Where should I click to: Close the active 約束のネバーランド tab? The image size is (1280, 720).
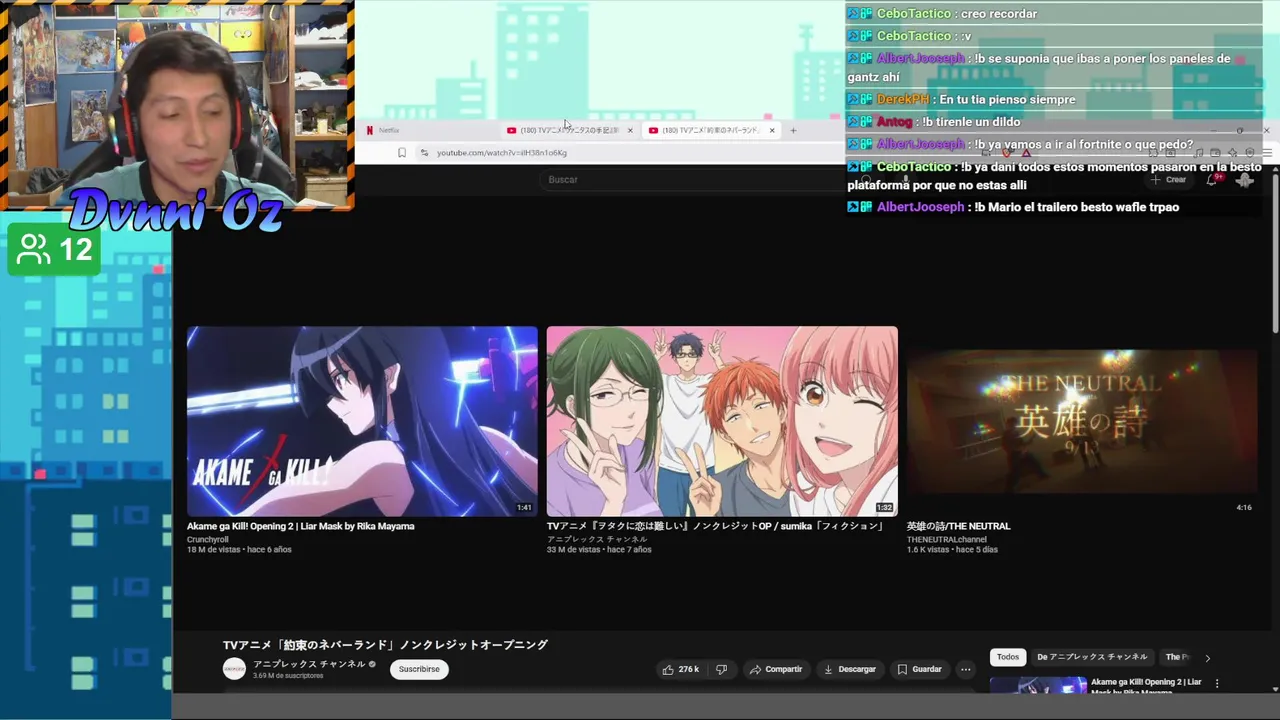click(772, 130)
